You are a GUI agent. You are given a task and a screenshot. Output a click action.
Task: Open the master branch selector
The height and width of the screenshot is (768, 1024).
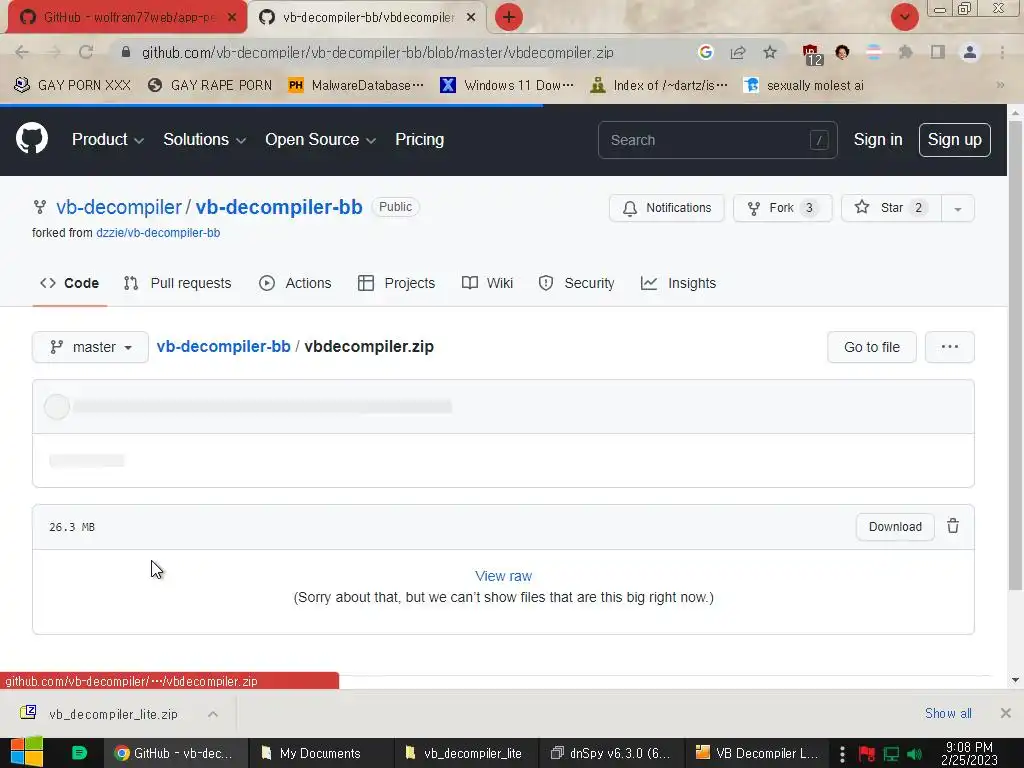(x=90, y=347)
